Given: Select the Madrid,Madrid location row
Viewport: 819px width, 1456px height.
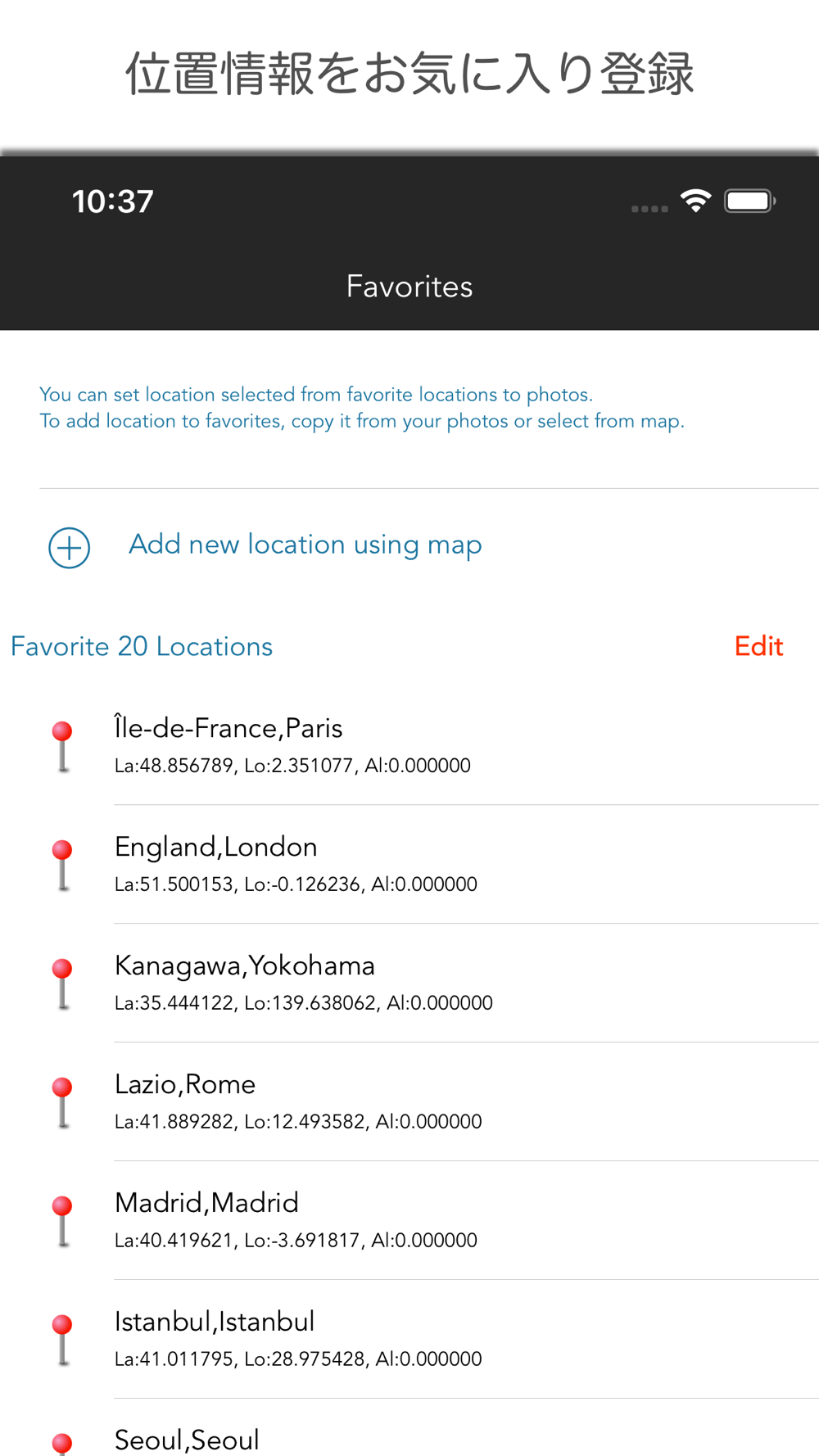Looking at the screenshot, I should click(x=409, y=1220).
